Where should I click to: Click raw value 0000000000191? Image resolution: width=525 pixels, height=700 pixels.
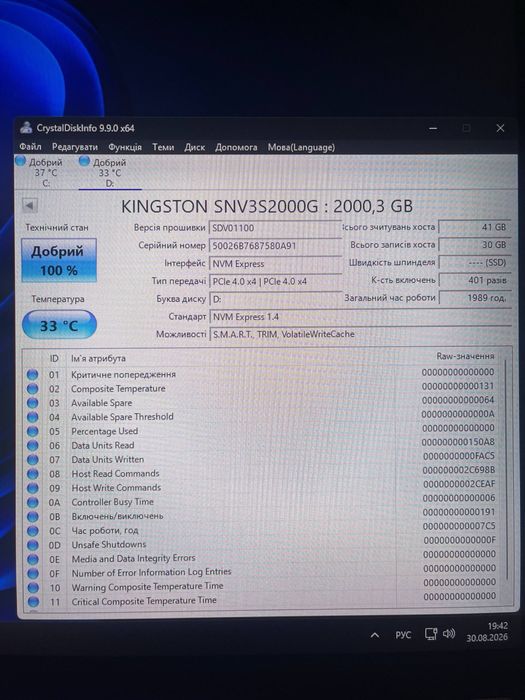459,512
